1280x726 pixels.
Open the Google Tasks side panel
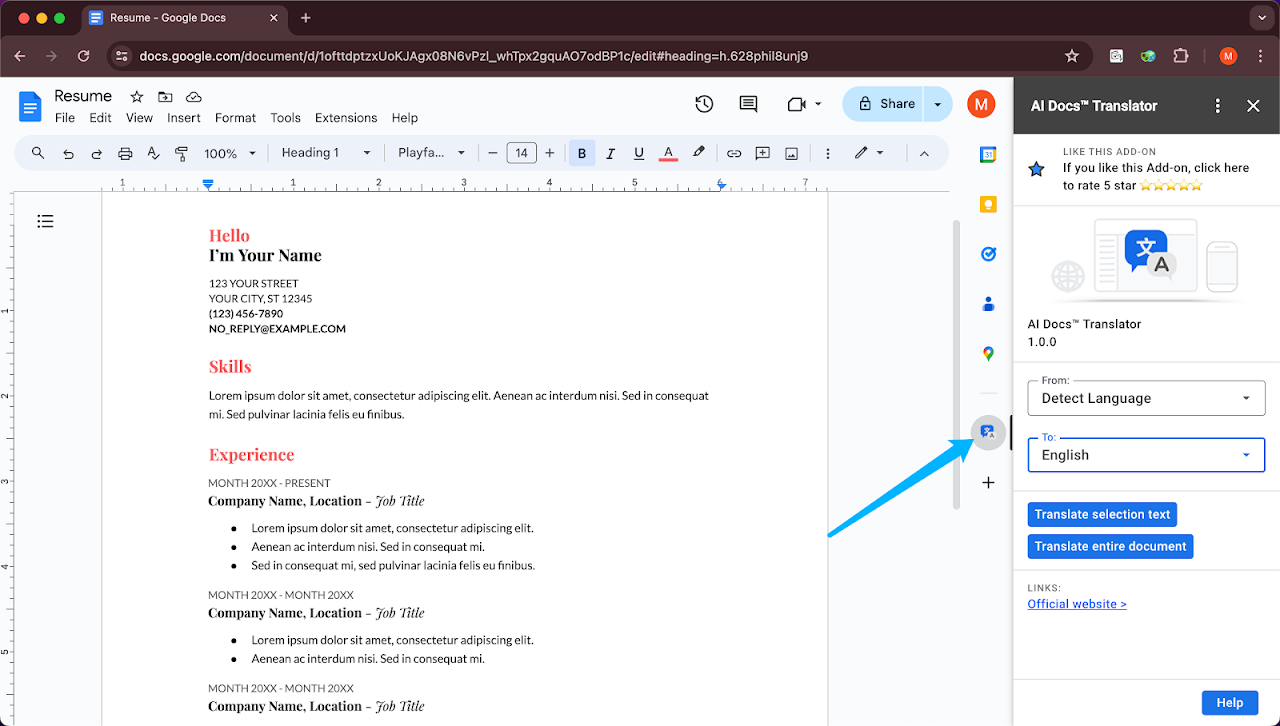988,254
